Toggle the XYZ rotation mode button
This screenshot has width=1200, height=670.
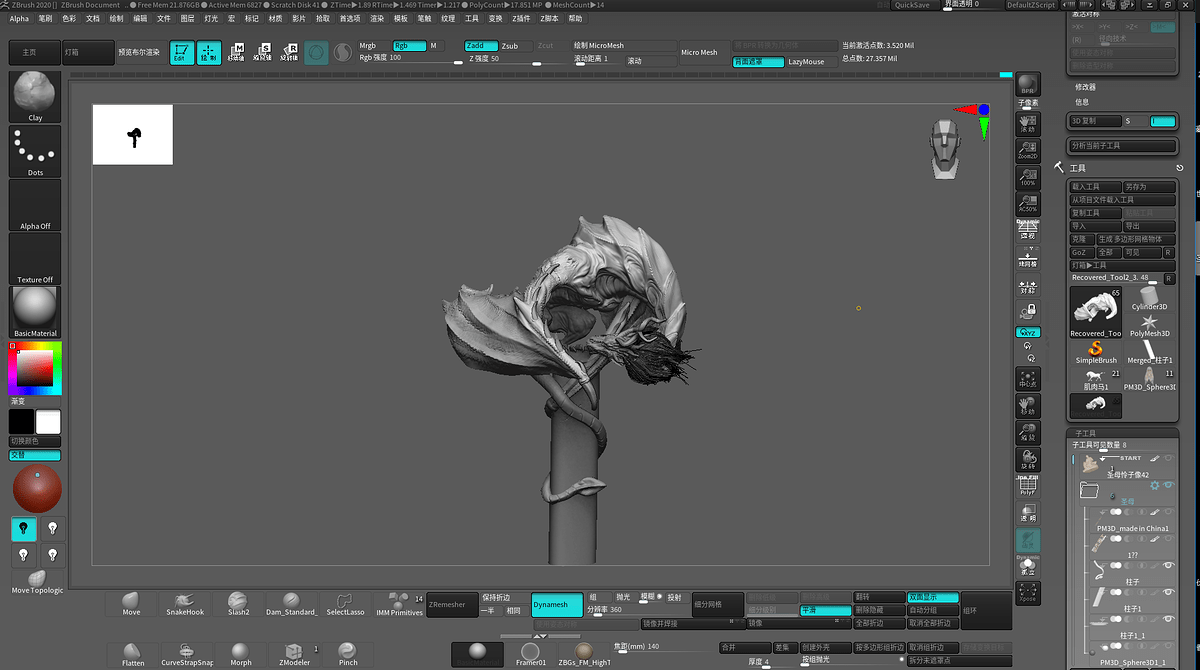[1027, 332]
